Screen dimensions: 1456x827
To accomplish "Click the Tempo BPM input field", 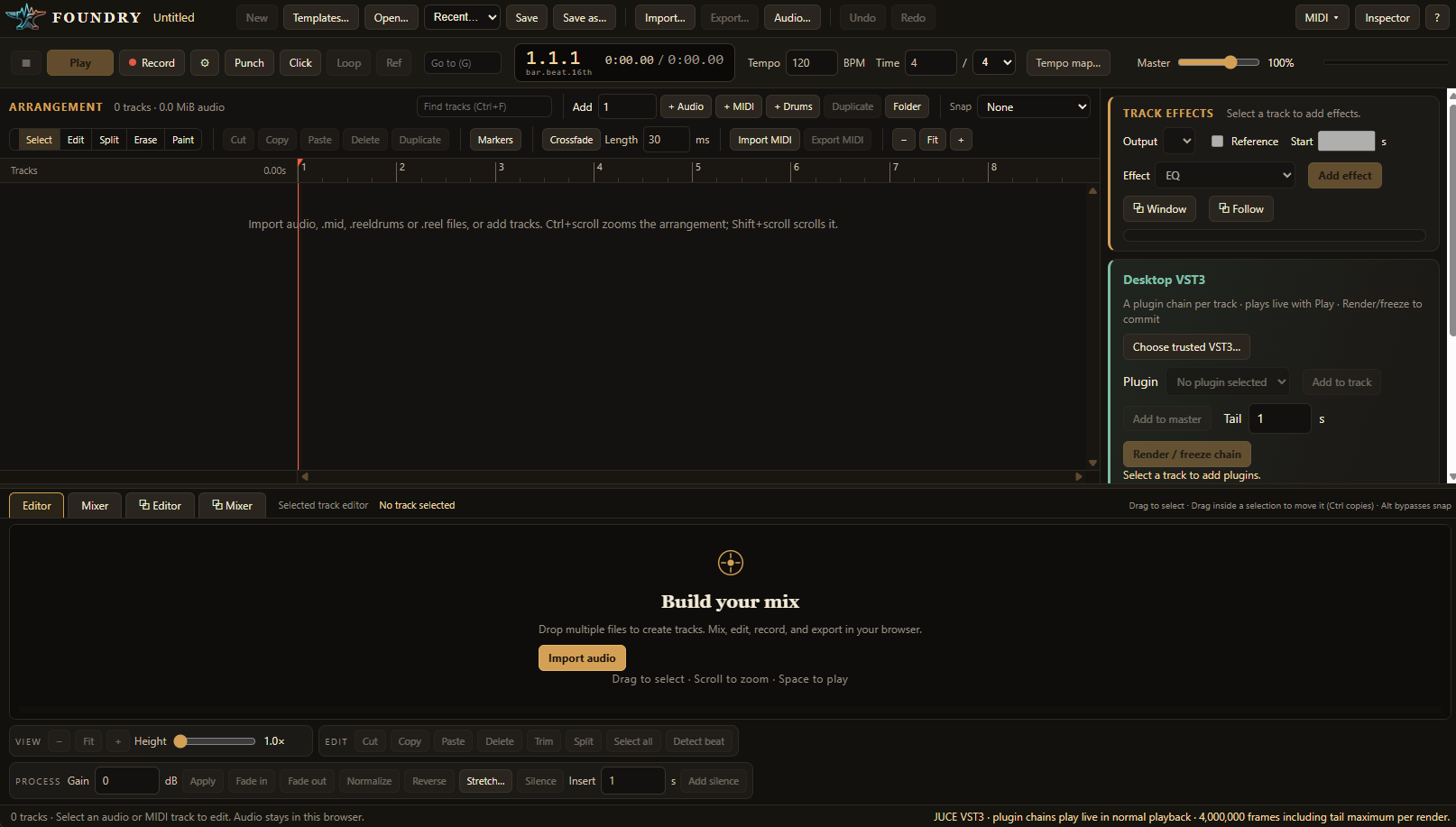I will (812, 63).
